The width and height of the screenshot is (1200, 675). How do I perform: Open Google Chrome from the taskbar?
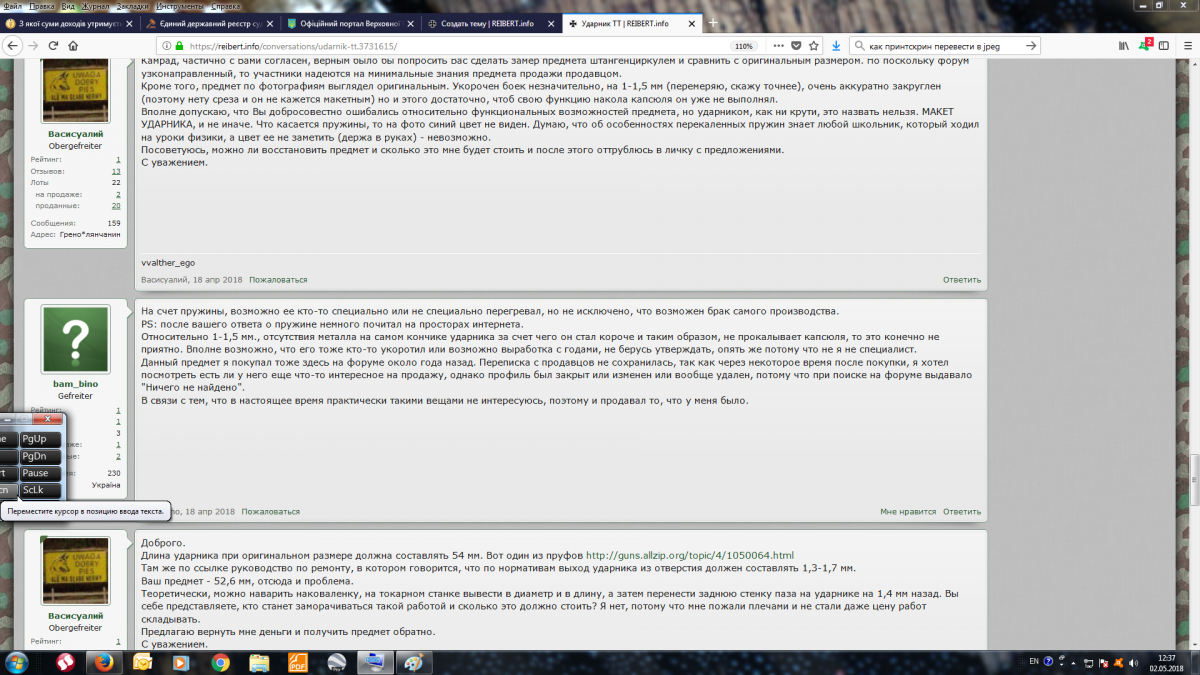pyautogui.click(x=220, y=662)
